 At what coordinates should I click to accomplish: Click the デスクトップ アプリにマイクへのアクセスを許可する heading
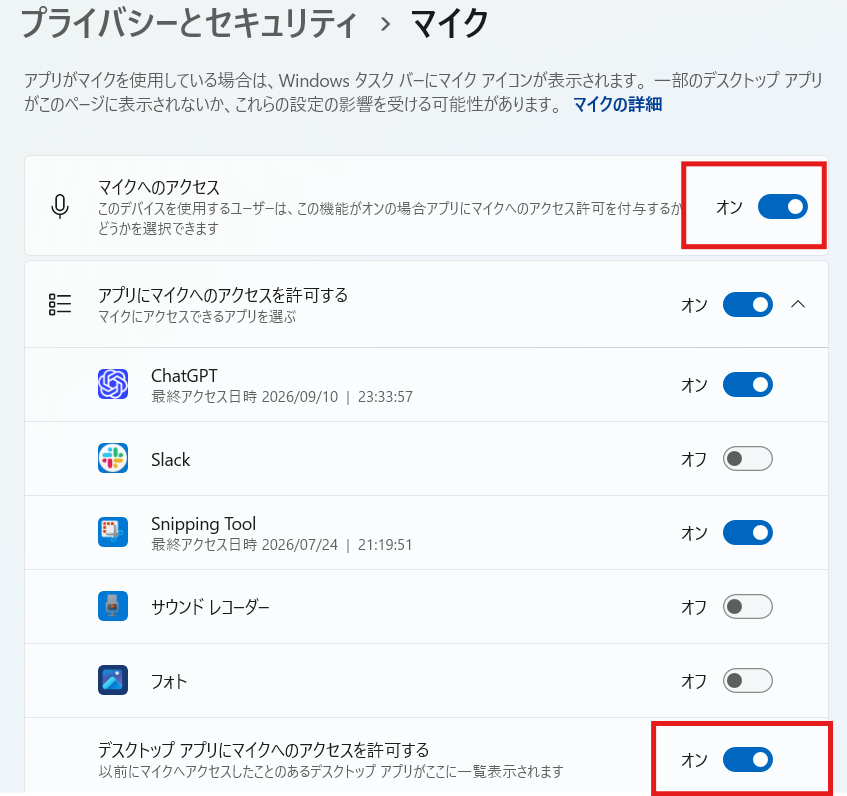tap(263, 750)
